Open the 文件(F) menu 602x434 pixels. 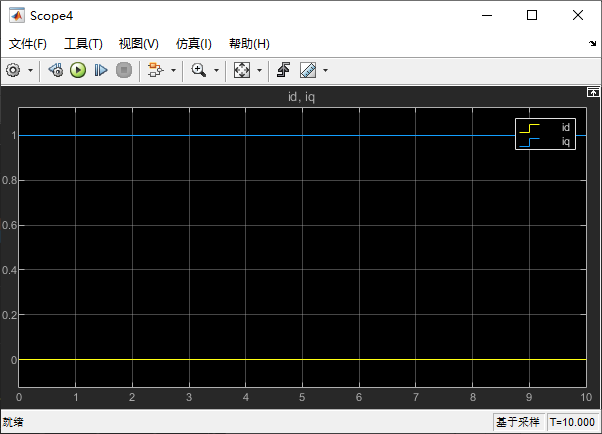[x=28, y=44]
